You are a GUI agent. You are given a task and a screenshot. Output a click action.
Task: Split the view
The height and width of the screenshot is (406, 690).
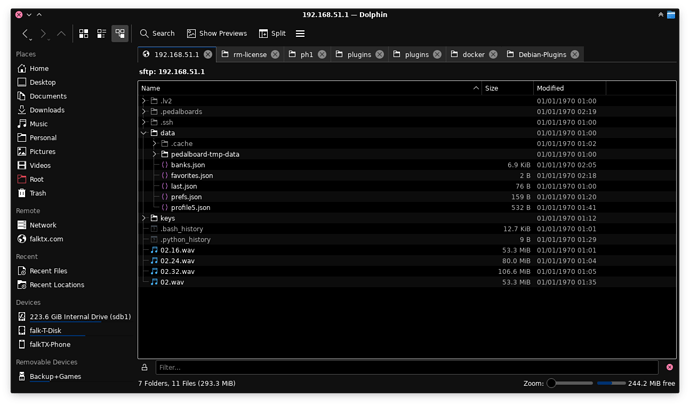(272, 33)
